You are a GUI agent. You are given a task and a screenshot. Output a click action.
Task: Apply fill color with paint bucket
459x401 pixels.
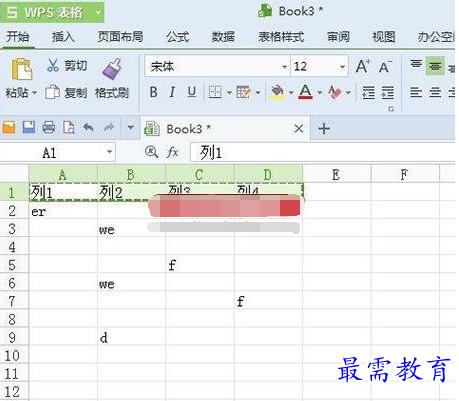coord(277,92)
